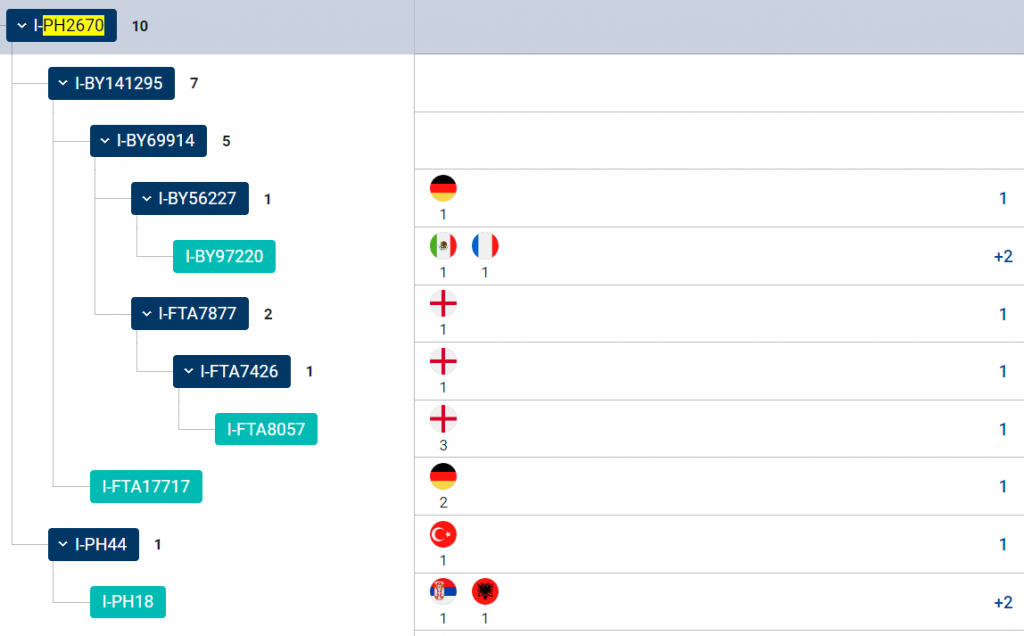Click the Turkey flag icon
The image size is (1024, 636).
click(x=443, y=535)
